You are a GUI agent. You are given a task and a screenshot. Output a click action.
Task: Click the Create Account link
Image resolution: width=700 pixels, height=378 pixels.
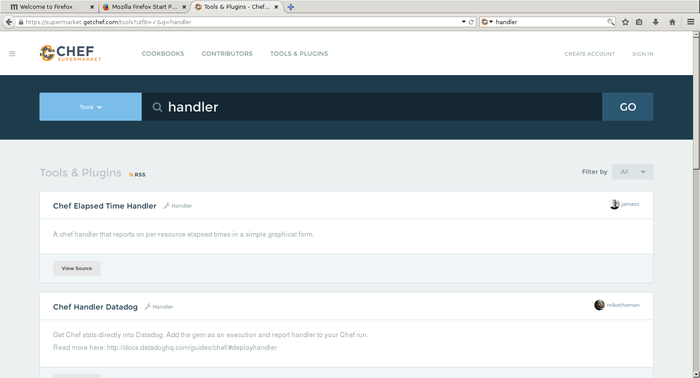click(x=589, y=54)
